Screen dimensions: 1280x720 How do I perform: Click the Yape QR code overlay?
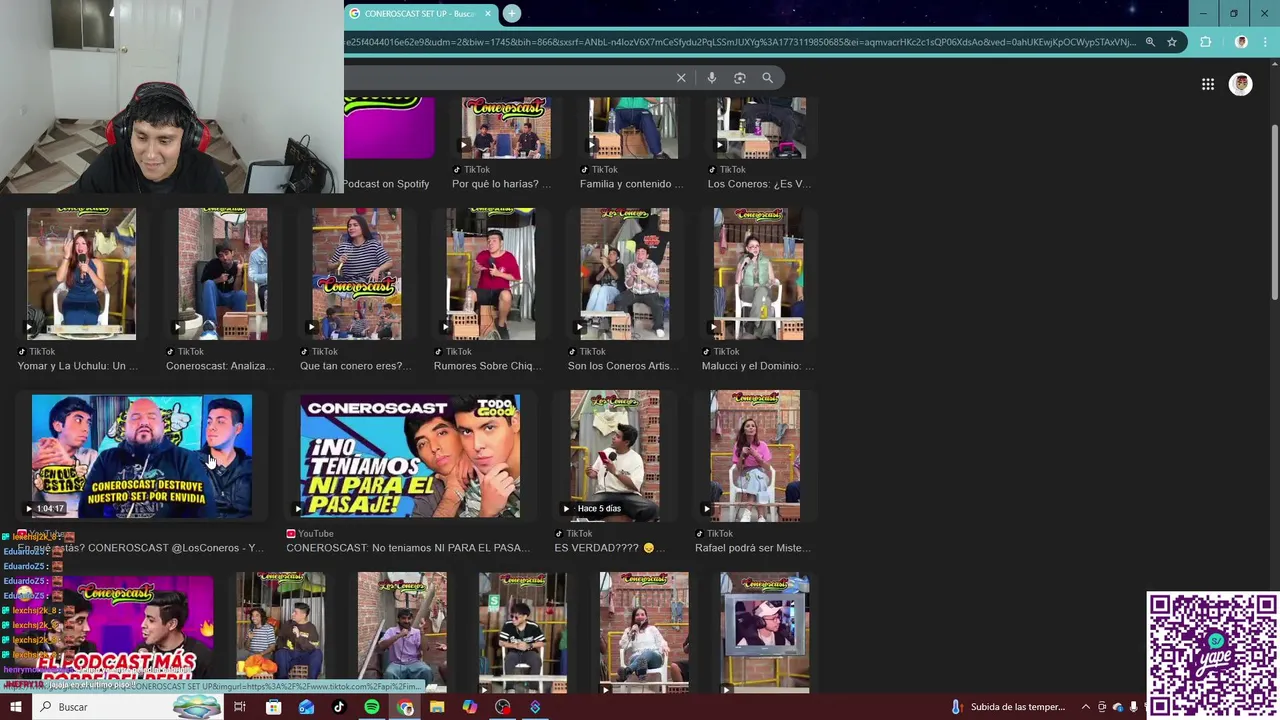click(1212, 655)
